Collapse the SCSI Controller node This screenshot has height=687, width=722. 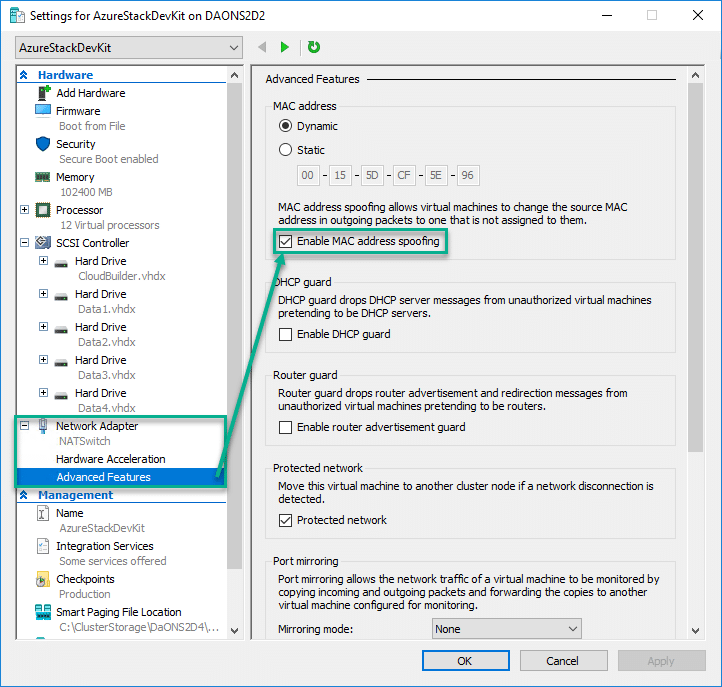[24, 242]
